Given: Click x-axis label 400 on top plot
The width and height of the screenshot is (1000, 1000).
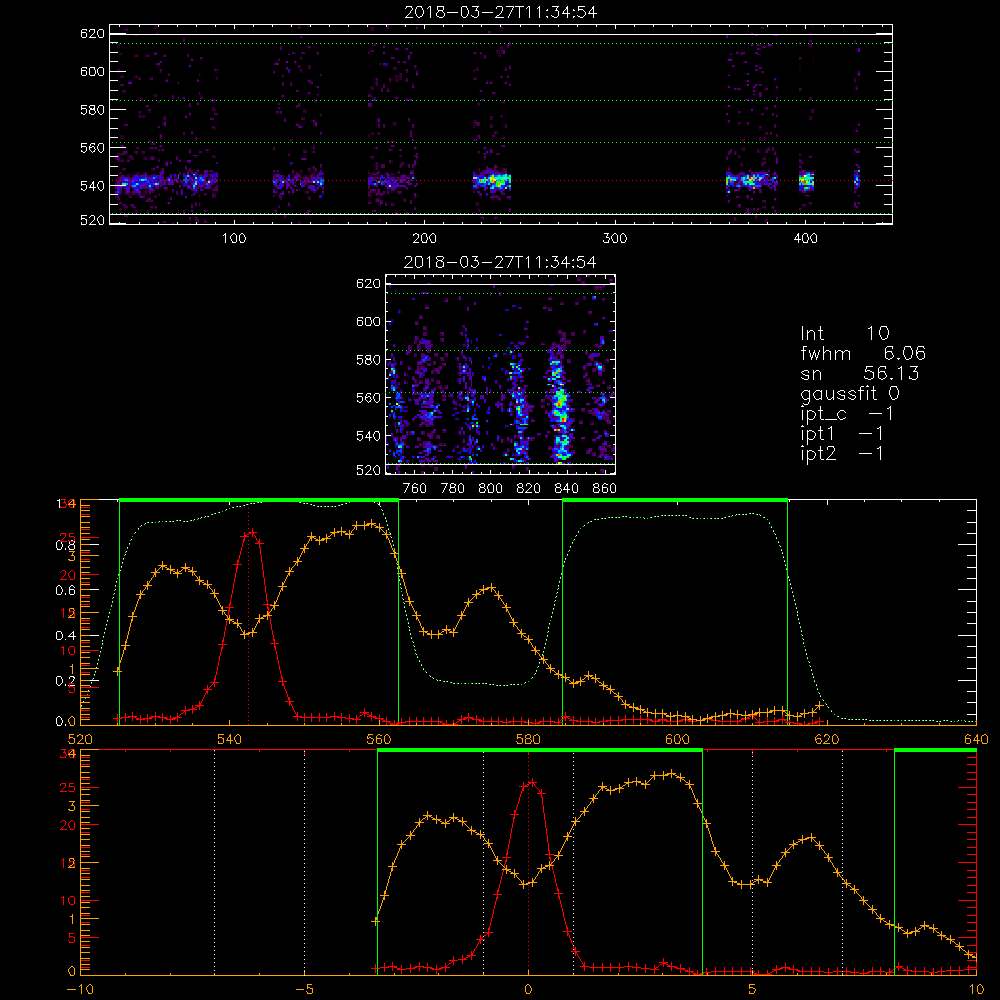Looking at the screenshot, I should pos(805,239).
